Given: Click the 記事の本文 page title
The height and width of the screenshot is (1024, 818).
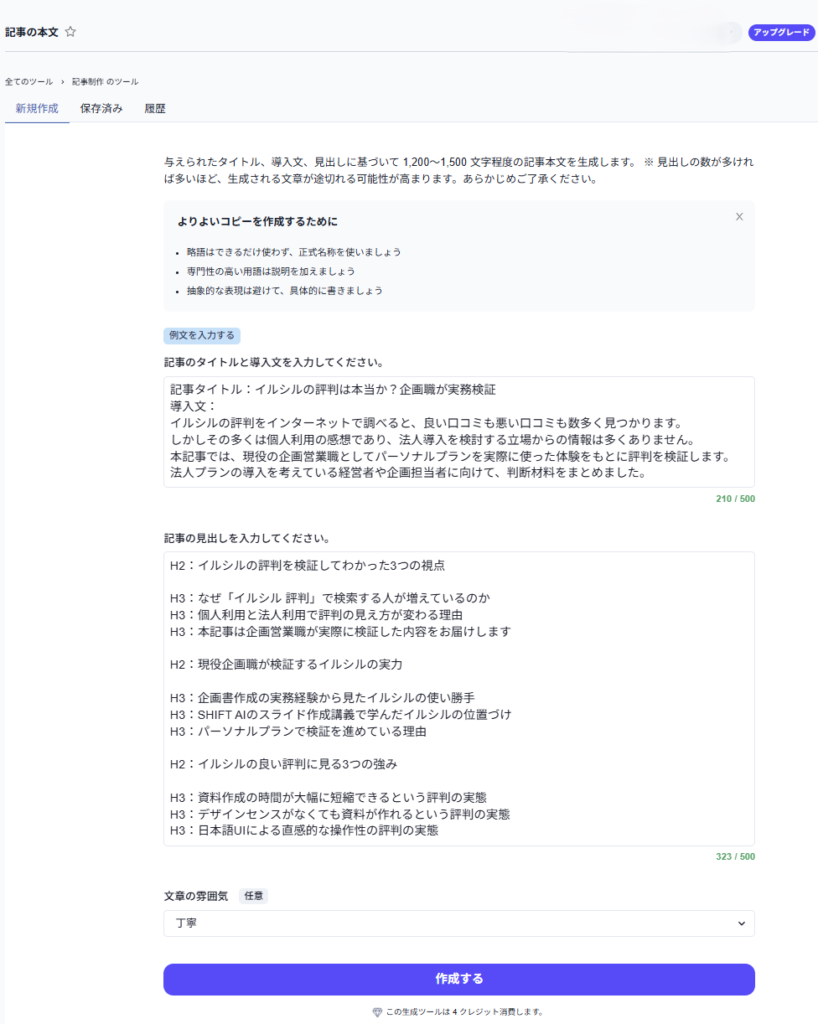Looking at the screenshot, I should coord(32,31).
